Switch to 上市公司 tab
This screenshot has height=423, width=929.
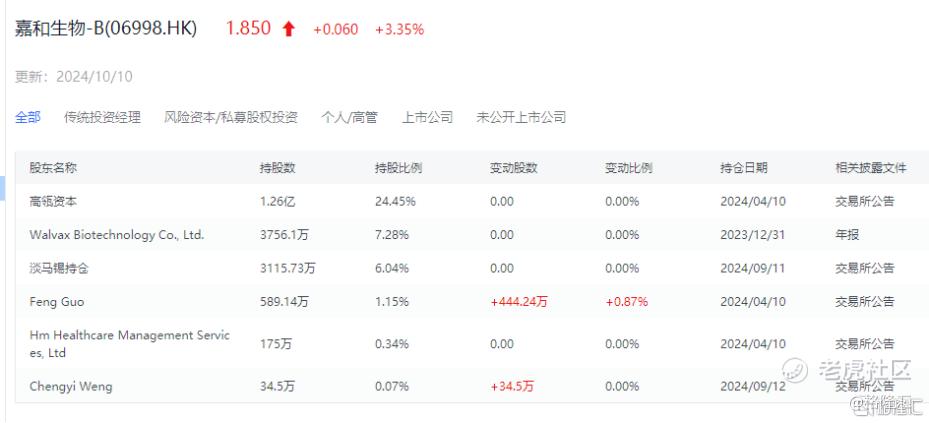427,117
